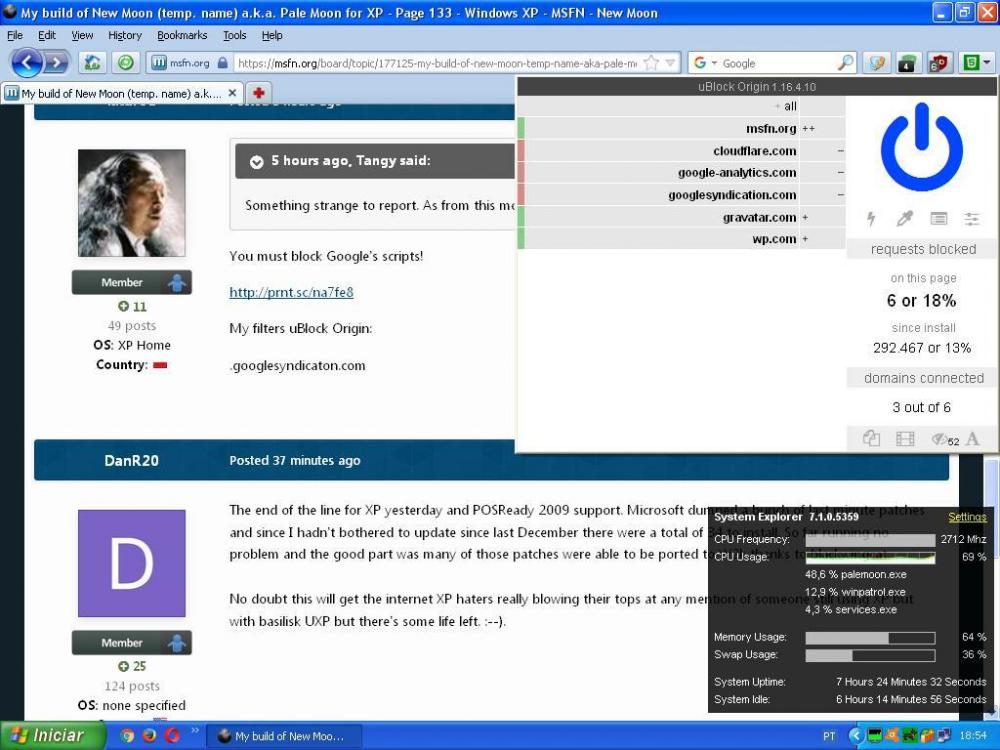Collapse the 'domains connected' section header
Screen dimensions: 1000x750
pos(923,378)
